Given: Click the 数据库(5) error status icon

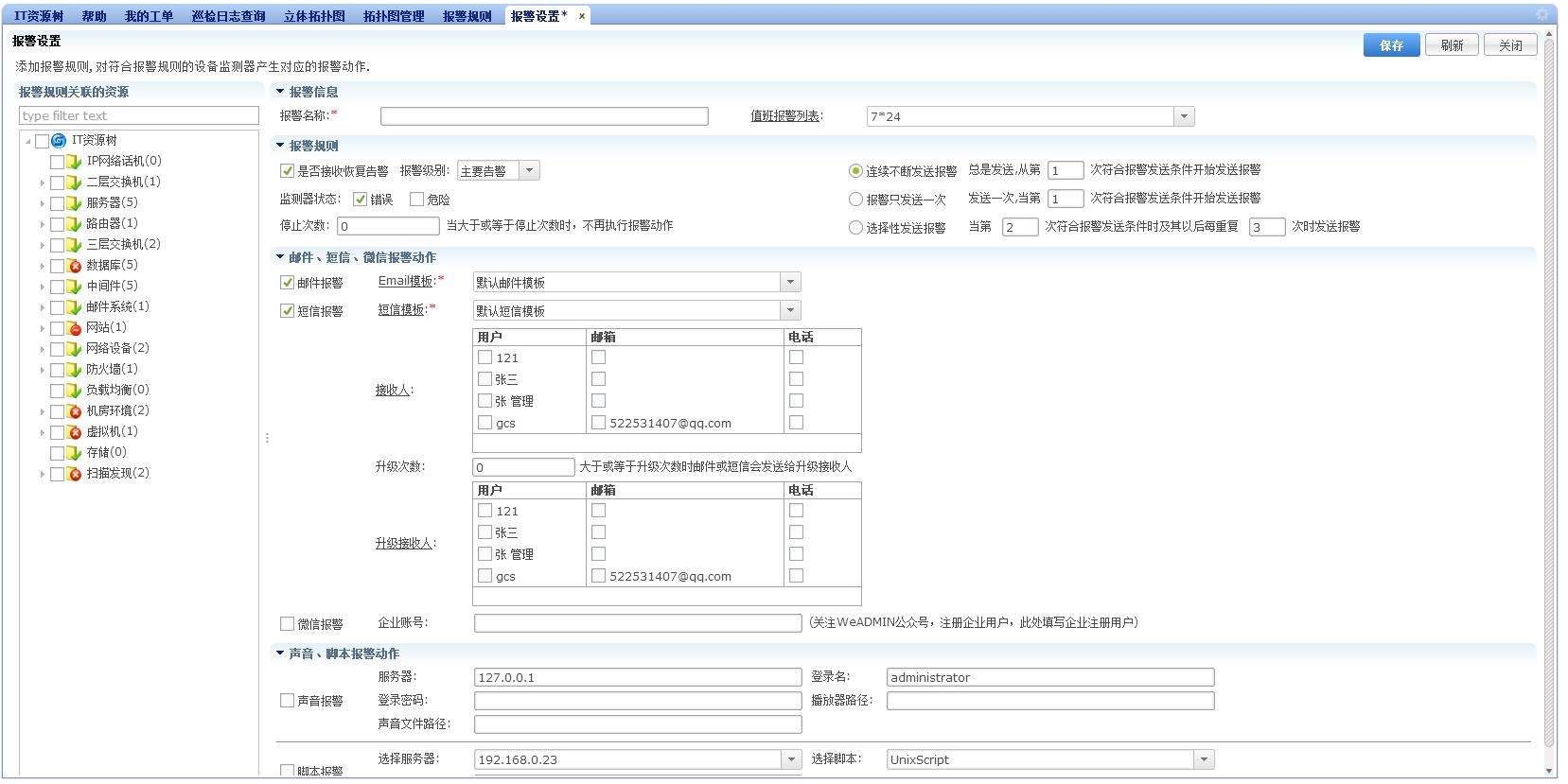Looking at the screenshot, I should (74, 266).
